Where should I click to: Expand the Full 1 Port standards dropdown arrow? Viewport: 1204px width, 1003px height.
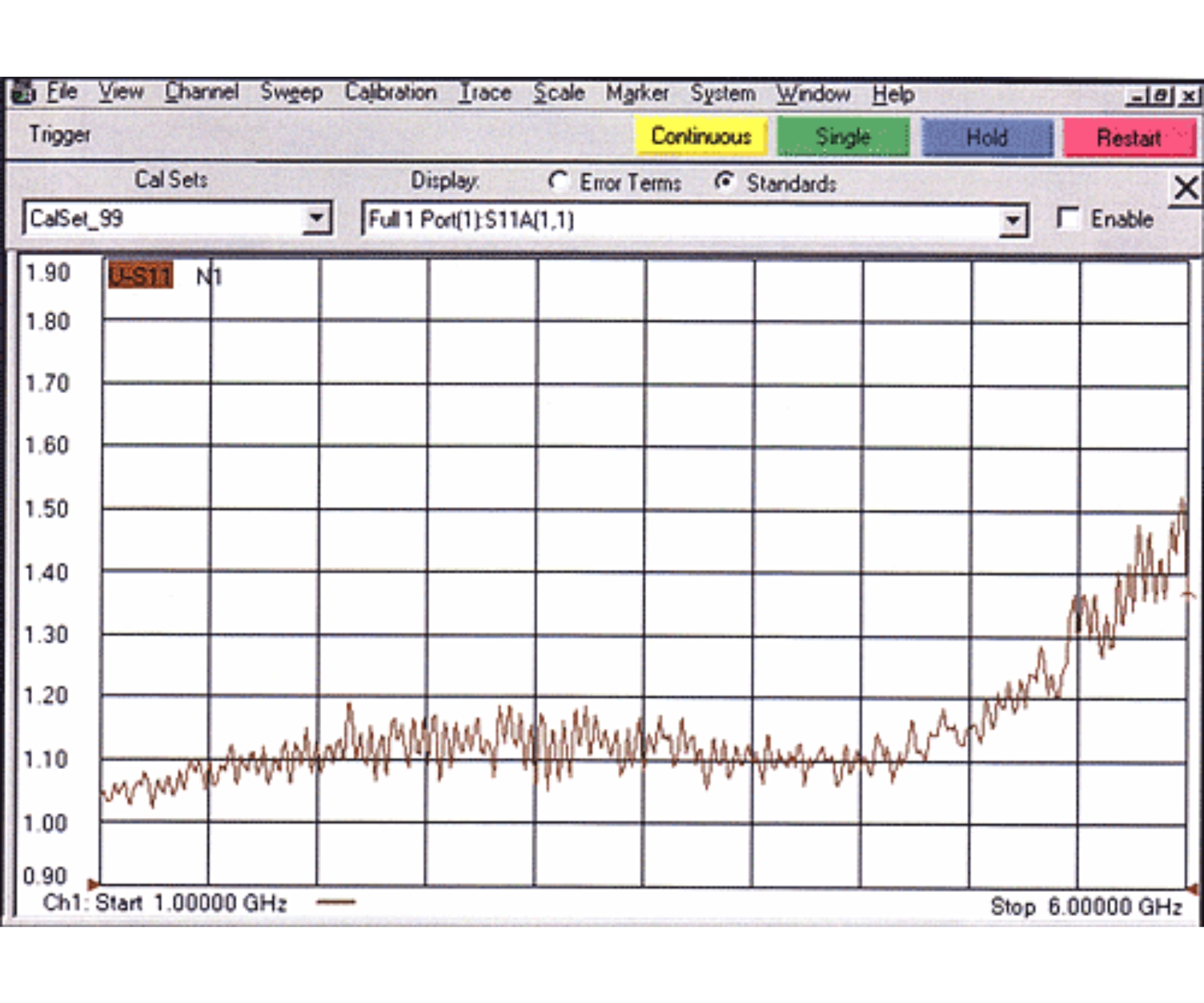(x=1013, y=220)
